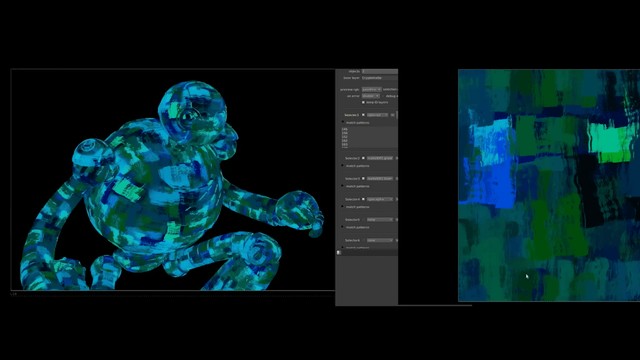Toggle the Selector 2 checkbox
Image resolution: width=640 pixels, height=360 pixels.
point(363,158)
